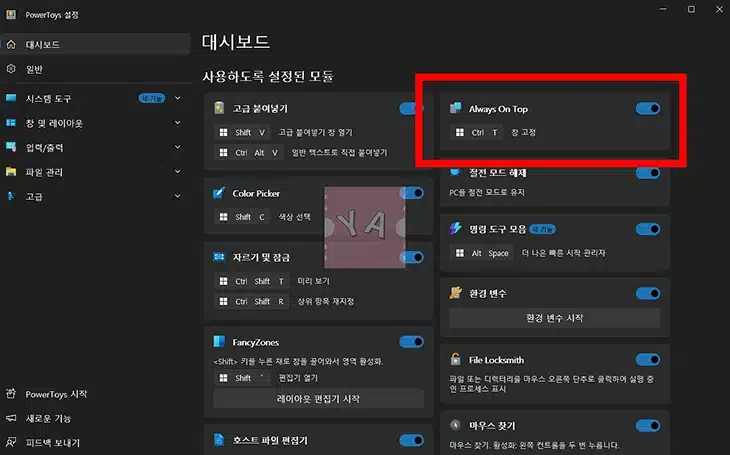This screenshot has height=455, width=730.
Task: Click the File Locksmith padlock icon
Action: click(455, 359)
